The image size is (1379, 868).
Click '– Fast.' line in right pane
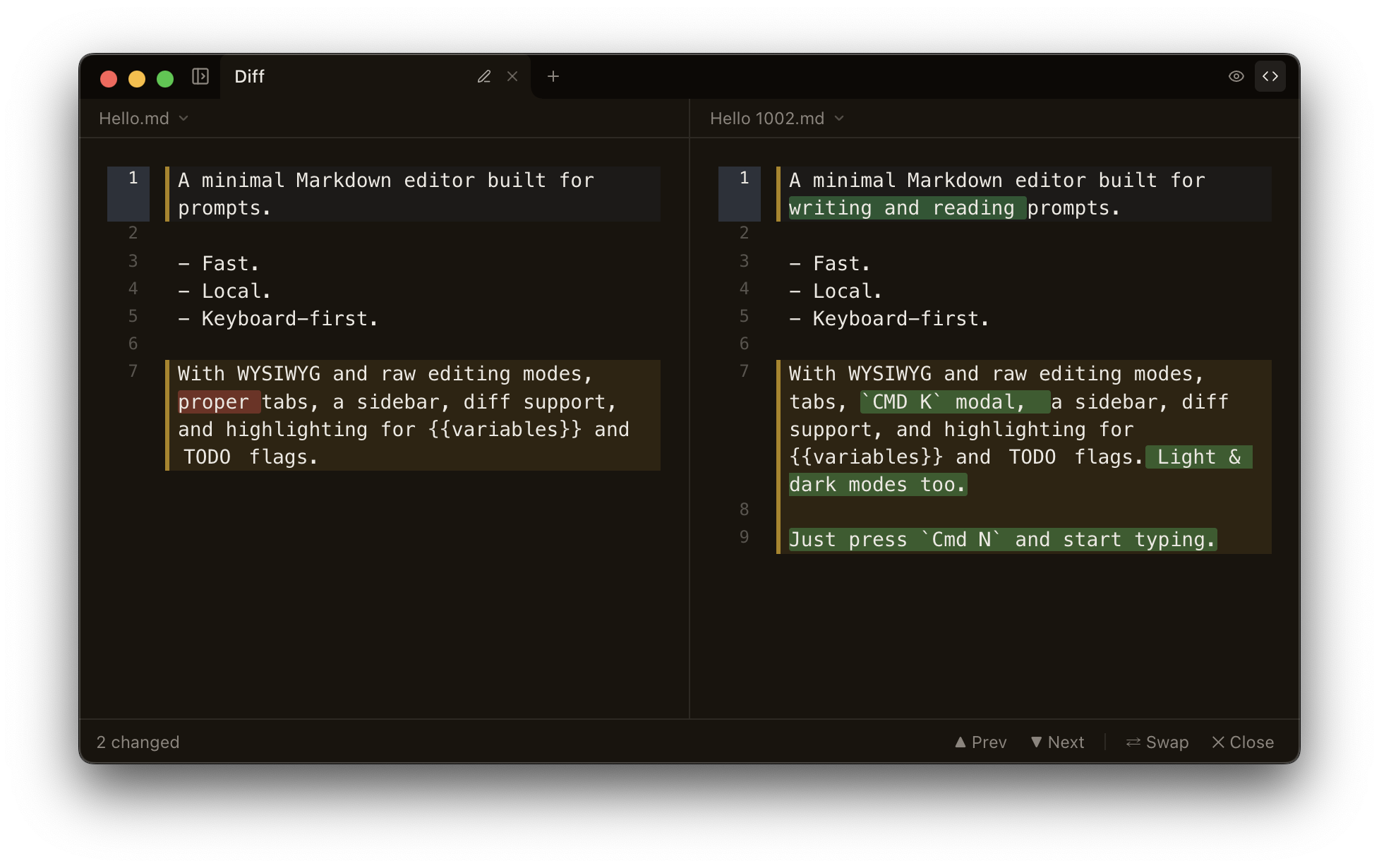(830, 264)
